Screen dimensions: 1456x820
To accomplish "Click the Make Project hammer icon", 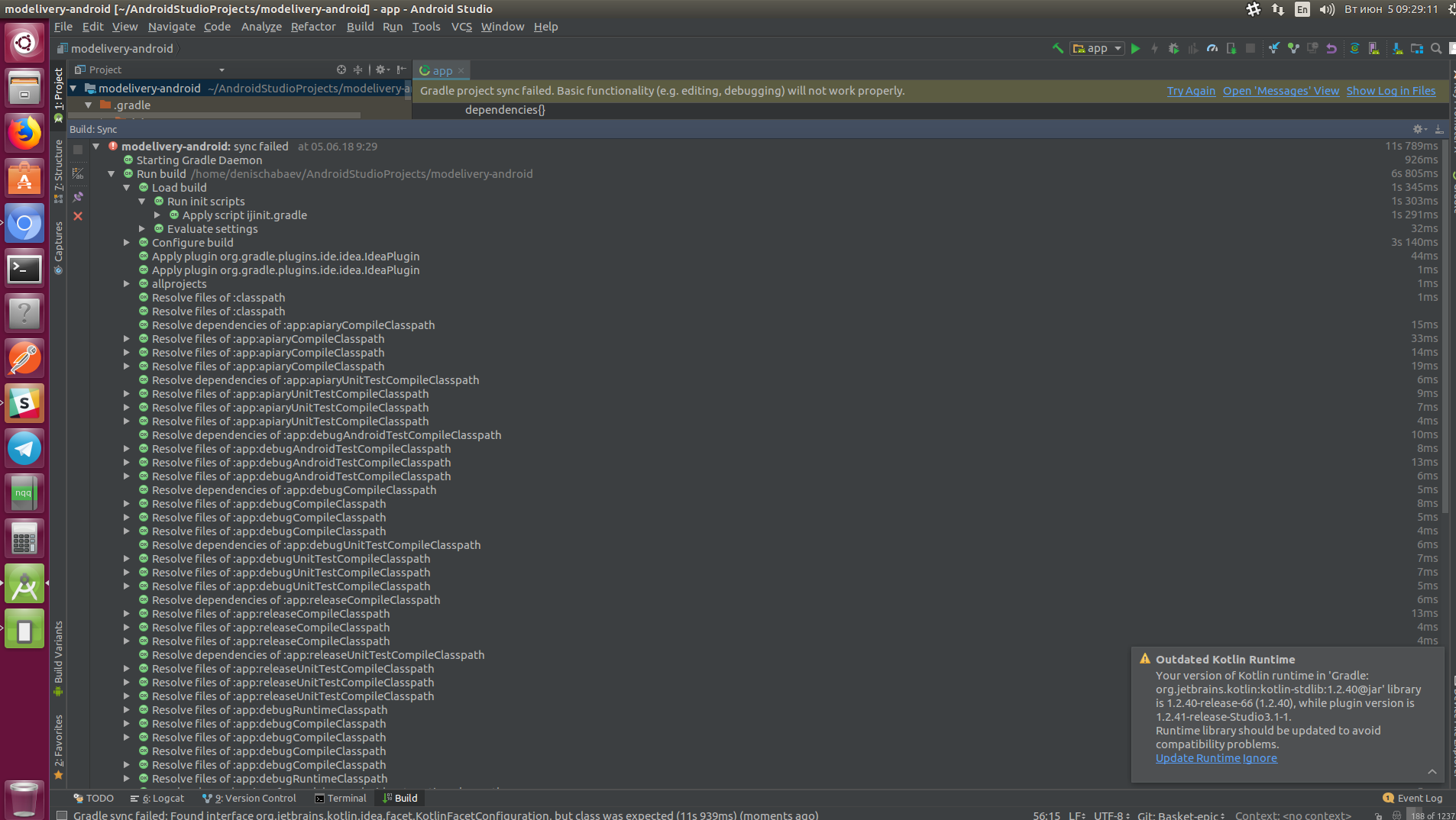I will pyautogui.click(x=1057, y=48).
